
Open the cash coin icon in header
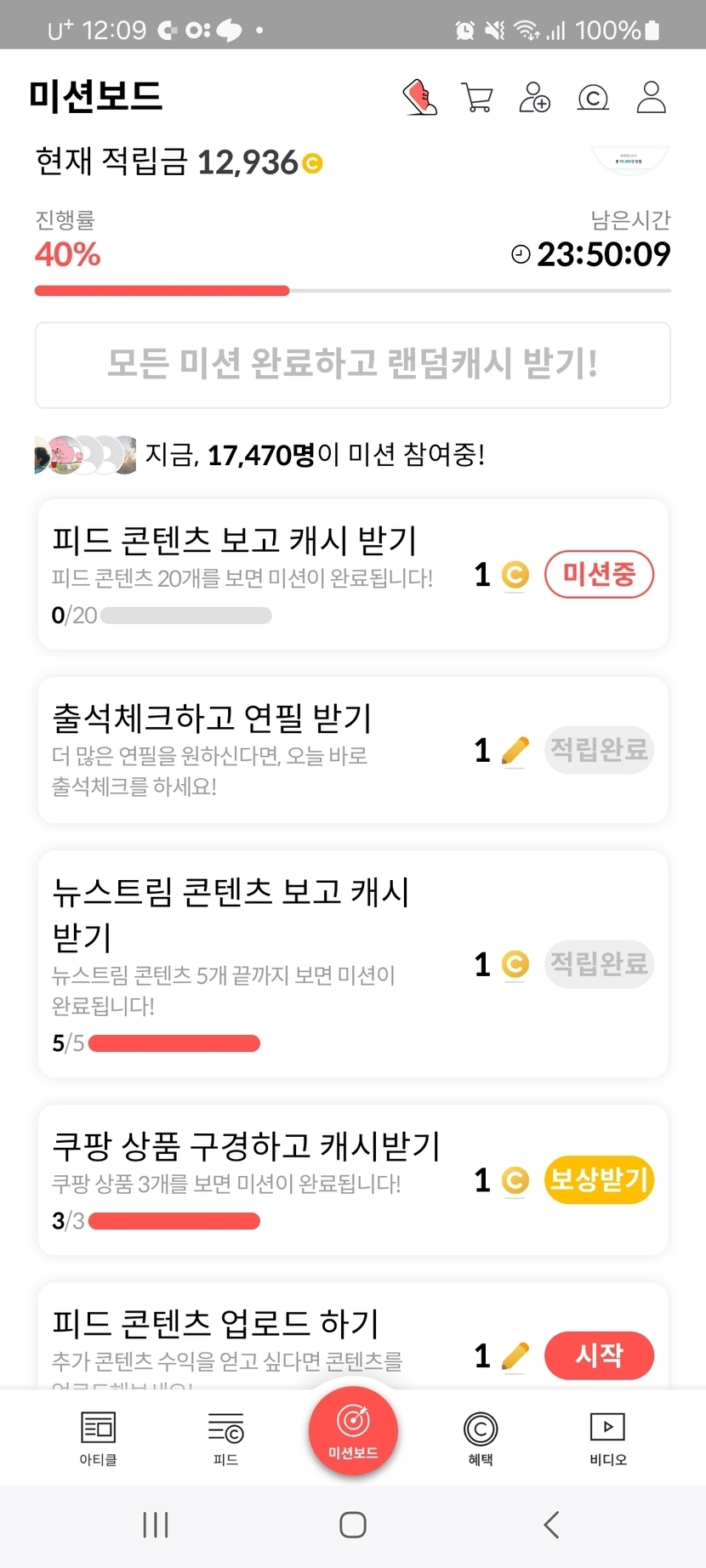point(593,98)
